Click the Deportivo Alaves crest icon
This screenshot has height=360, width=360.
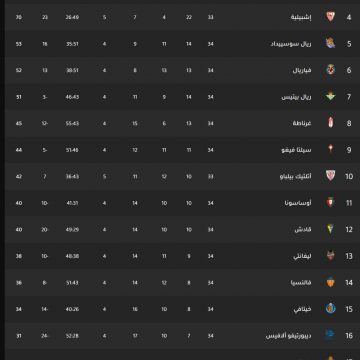point(330,335)
